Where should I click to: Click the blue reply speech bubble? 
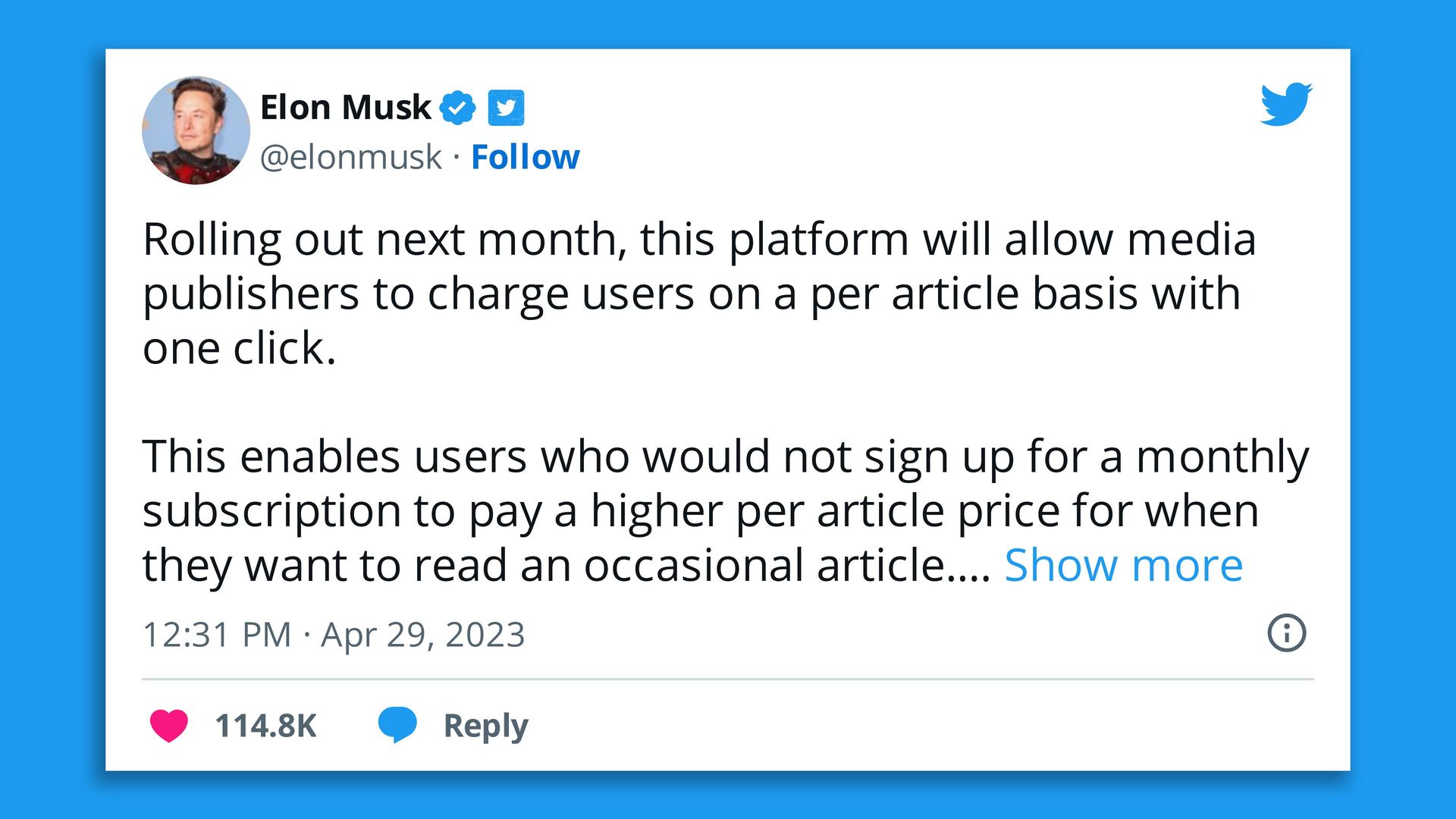coord(397,724)
